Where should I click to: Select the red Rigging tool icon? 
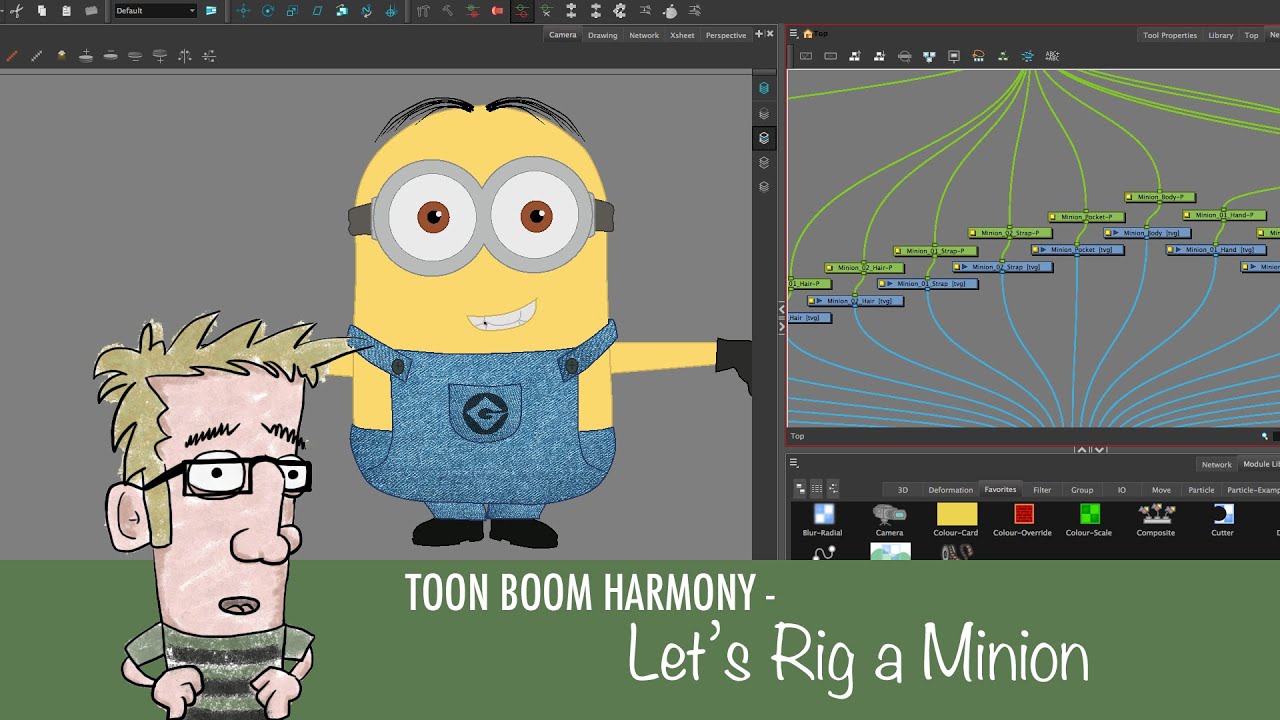tap(497, 11)
